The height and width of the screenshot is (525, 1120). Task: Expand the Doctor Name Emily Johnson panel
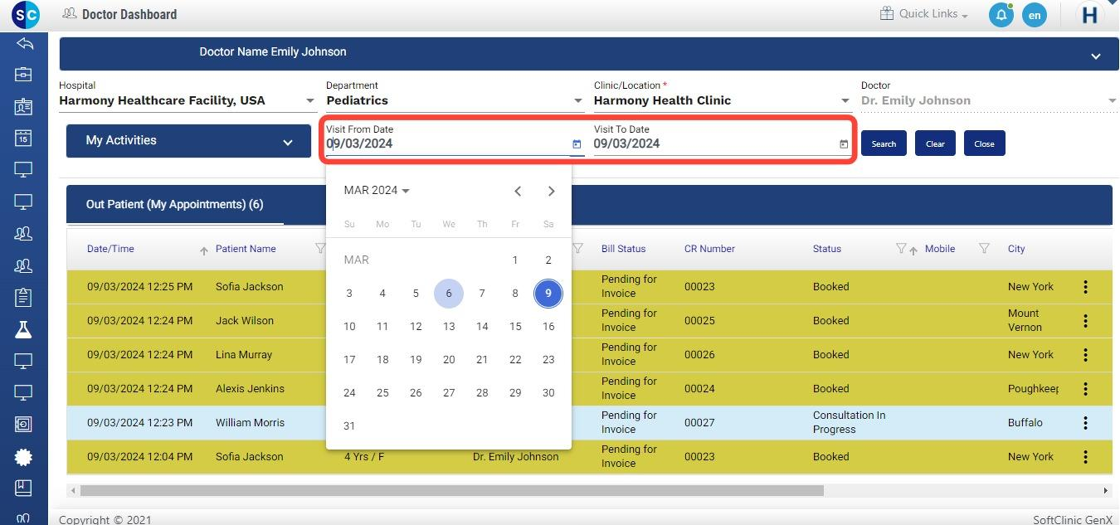(1096, 56)
